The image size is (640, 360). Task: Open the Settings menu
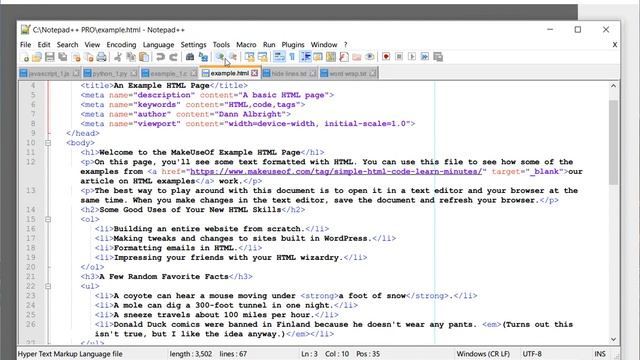(x=193, y=45)
